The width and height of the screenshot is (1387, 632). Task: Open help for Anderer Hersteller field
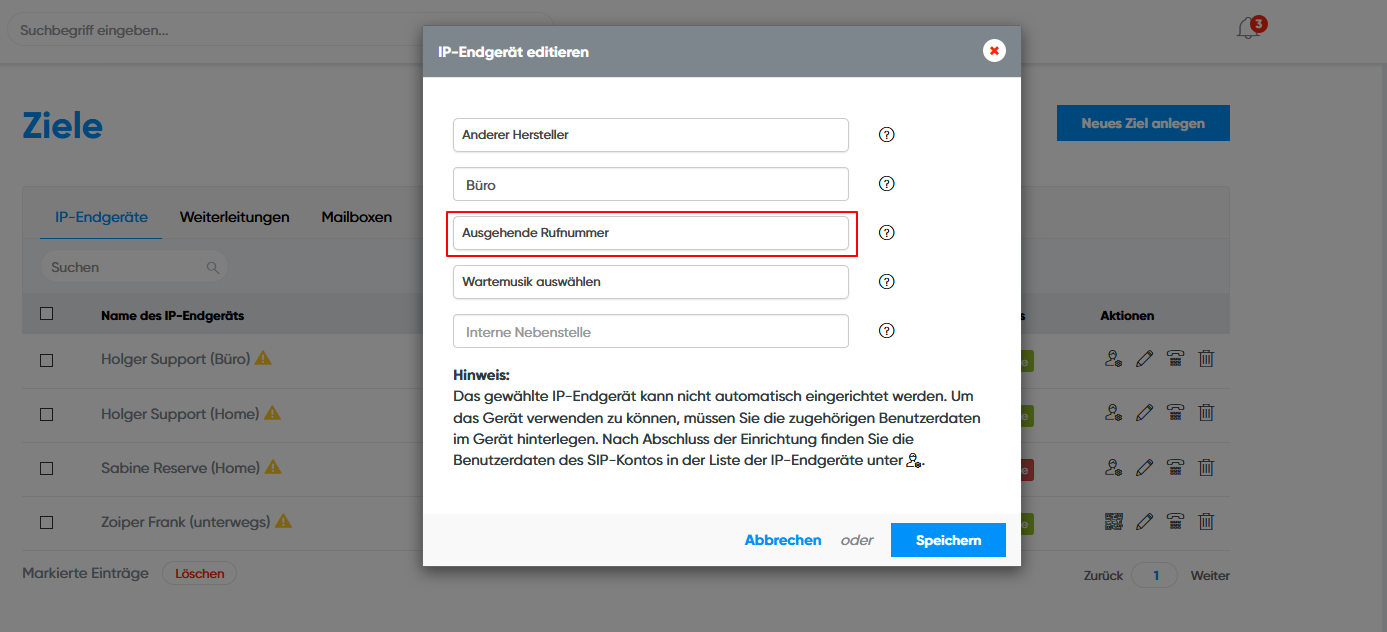pyautogui.click(x=886, y=135)
